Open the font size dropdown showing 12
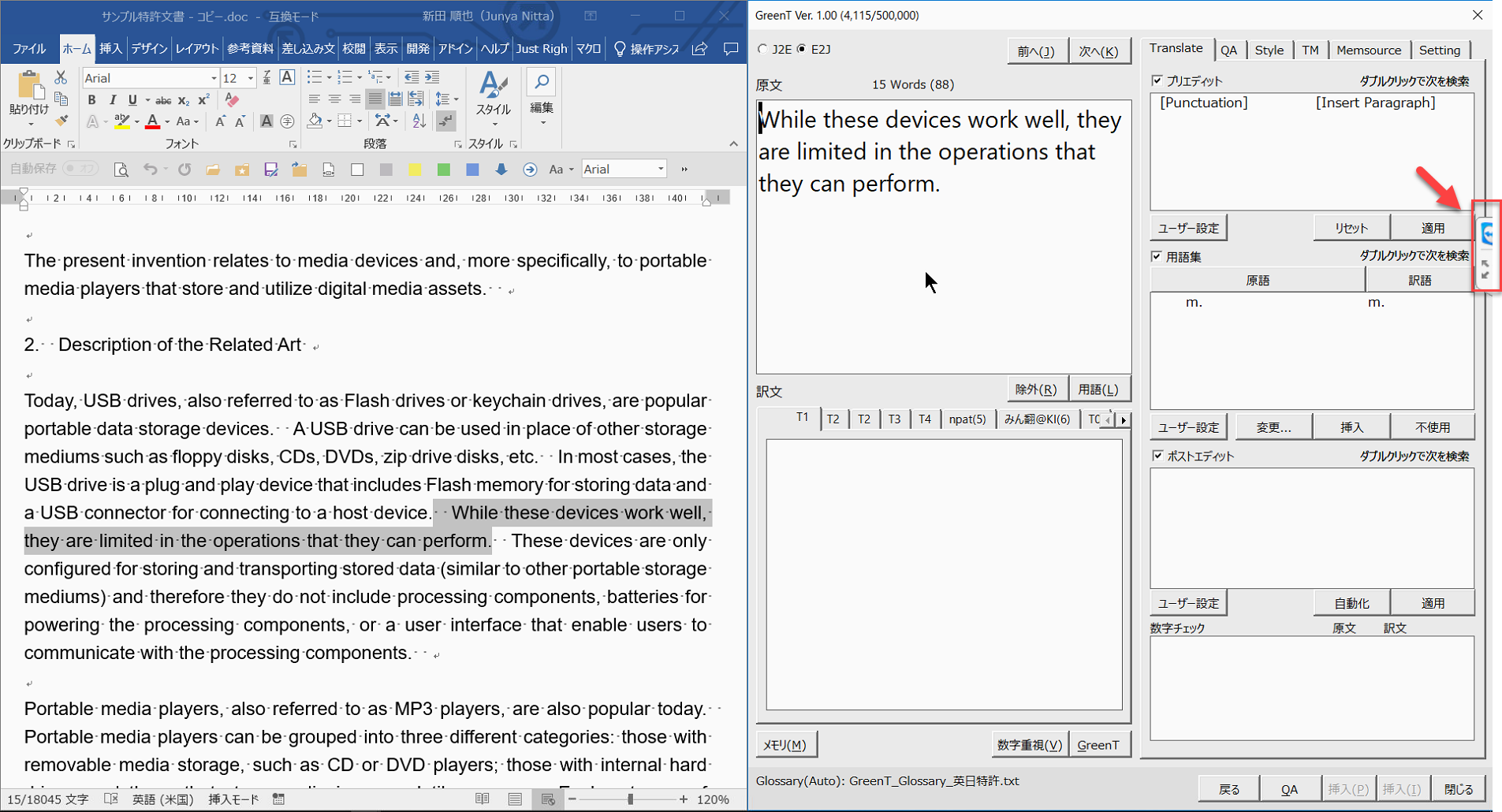 pyautogui.click(x=251, y=78)
